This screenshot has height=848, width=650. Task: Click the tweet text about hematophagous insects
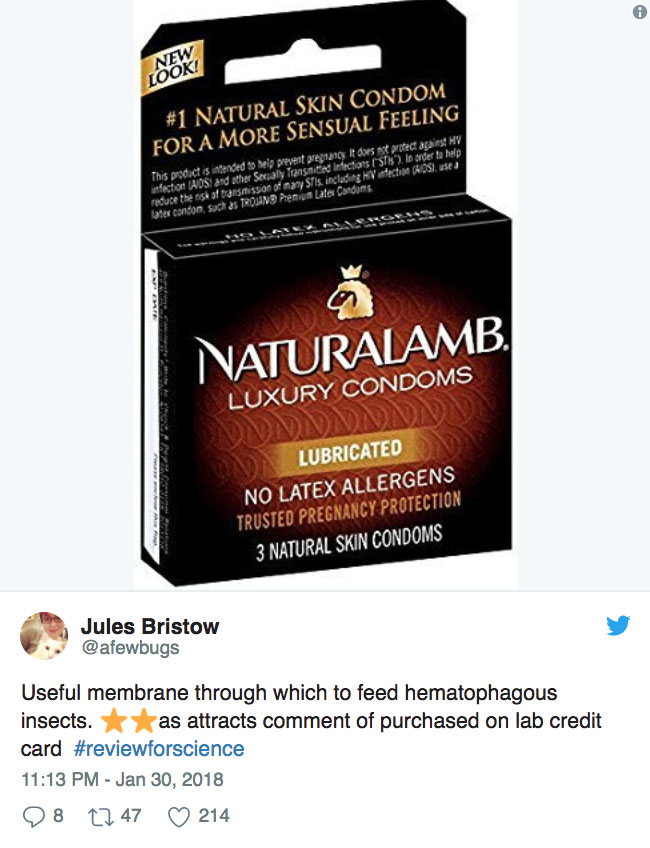(311, 720)
